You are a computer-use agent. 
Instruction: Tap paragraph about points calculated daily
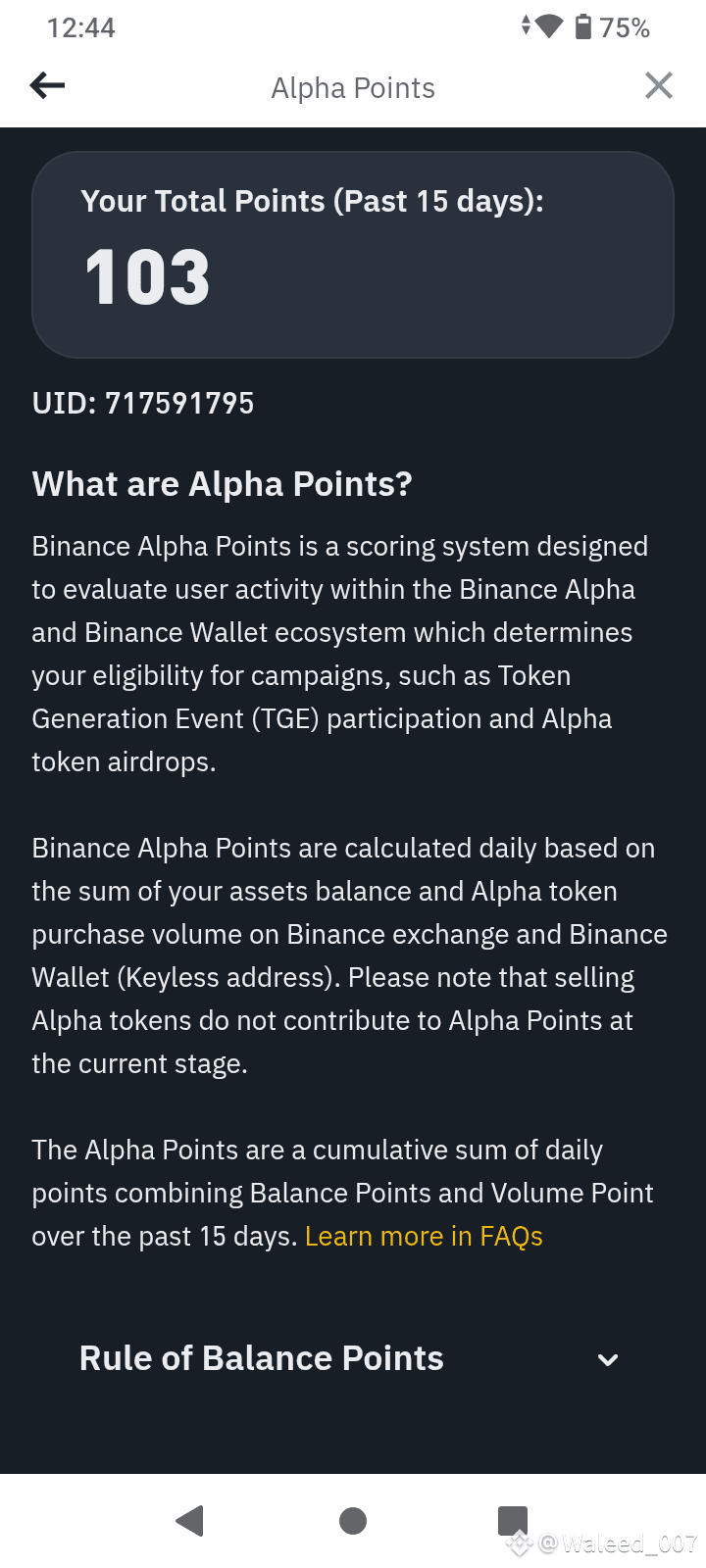click(350, 955)
